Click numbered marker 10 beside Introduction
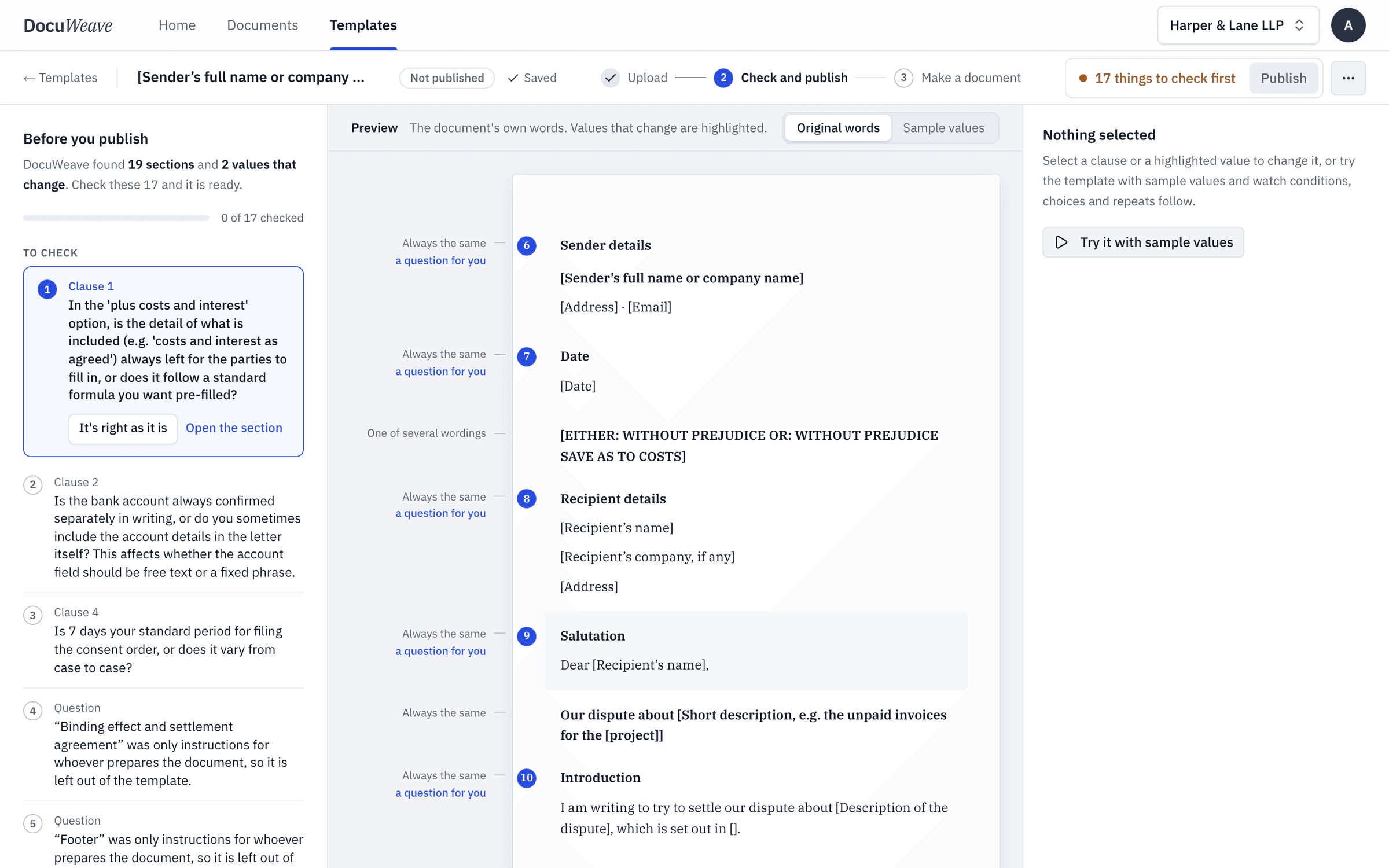Screen dimensions: 1389x868 tap(526, 778)
